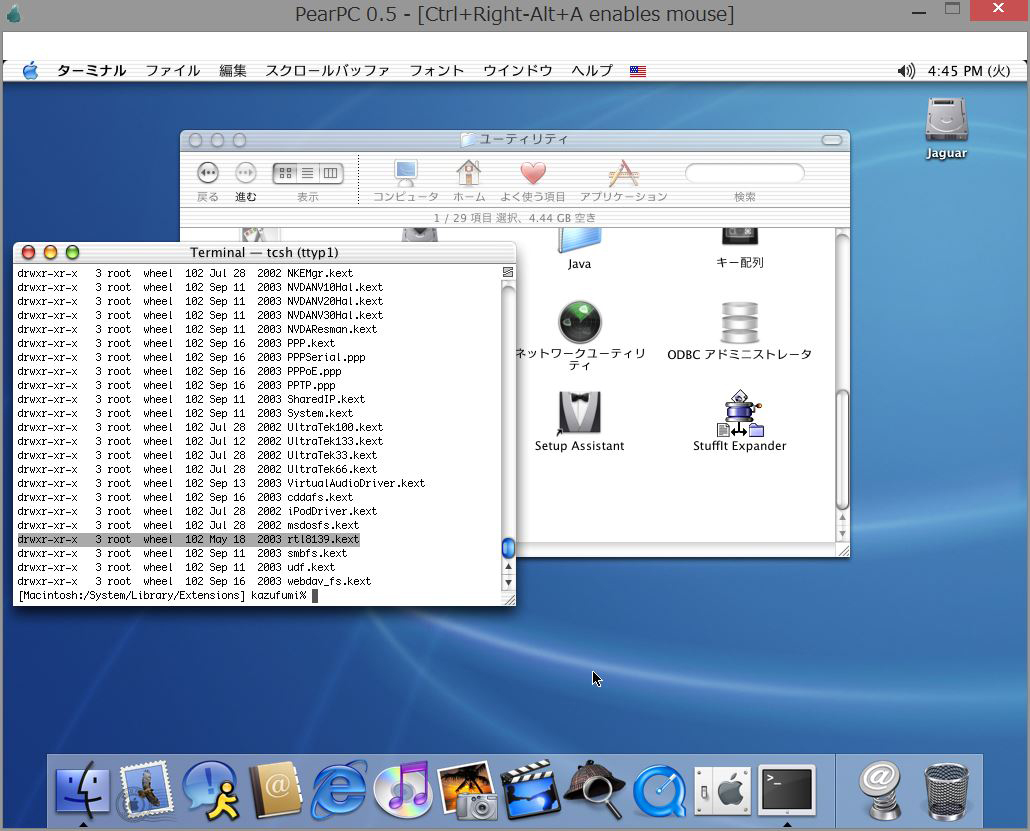Open iChat from the Dock

(x=210, y=790)
